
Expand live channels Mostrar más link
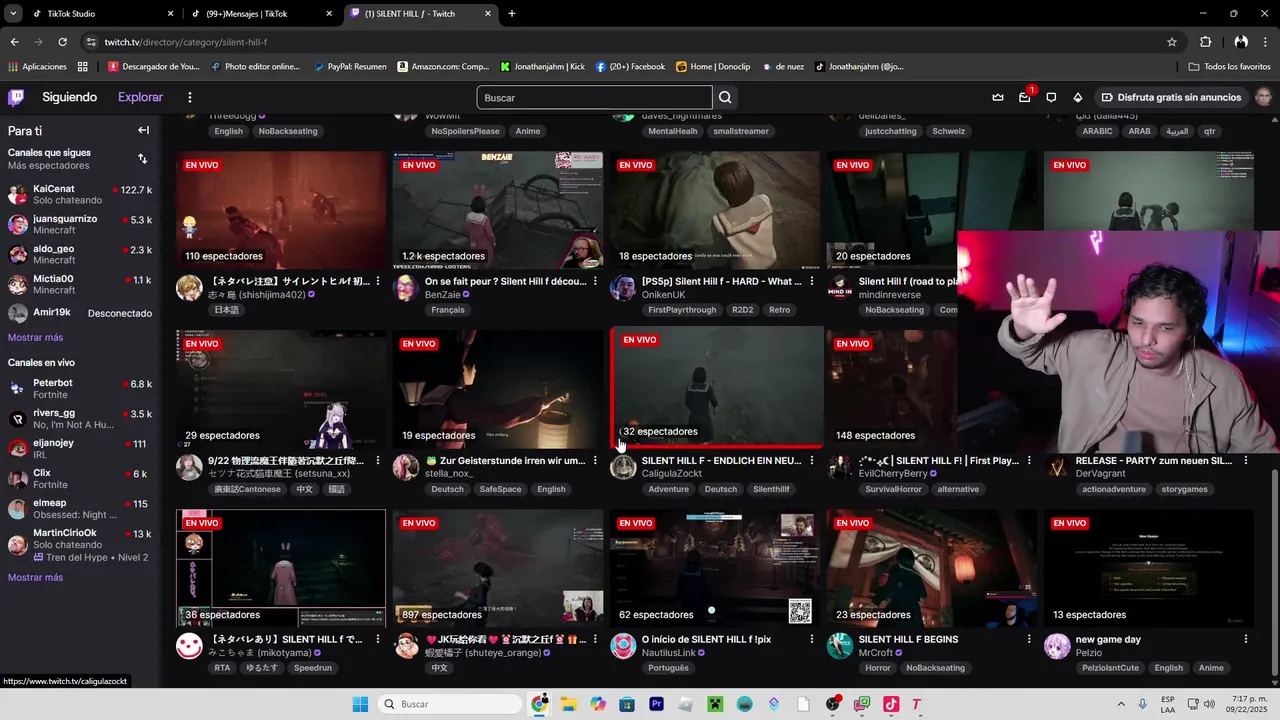click(35, 577)
